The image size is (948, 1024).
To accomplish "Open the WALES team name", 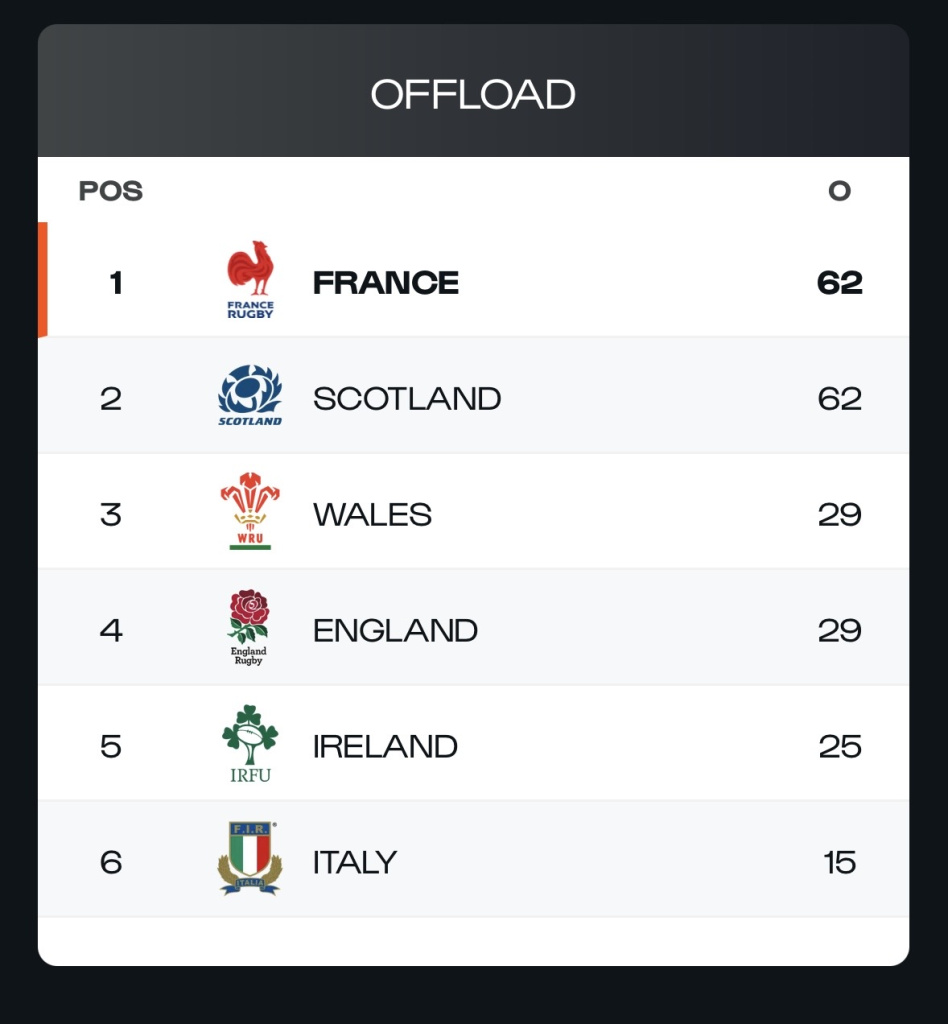I will pos(372,515).
